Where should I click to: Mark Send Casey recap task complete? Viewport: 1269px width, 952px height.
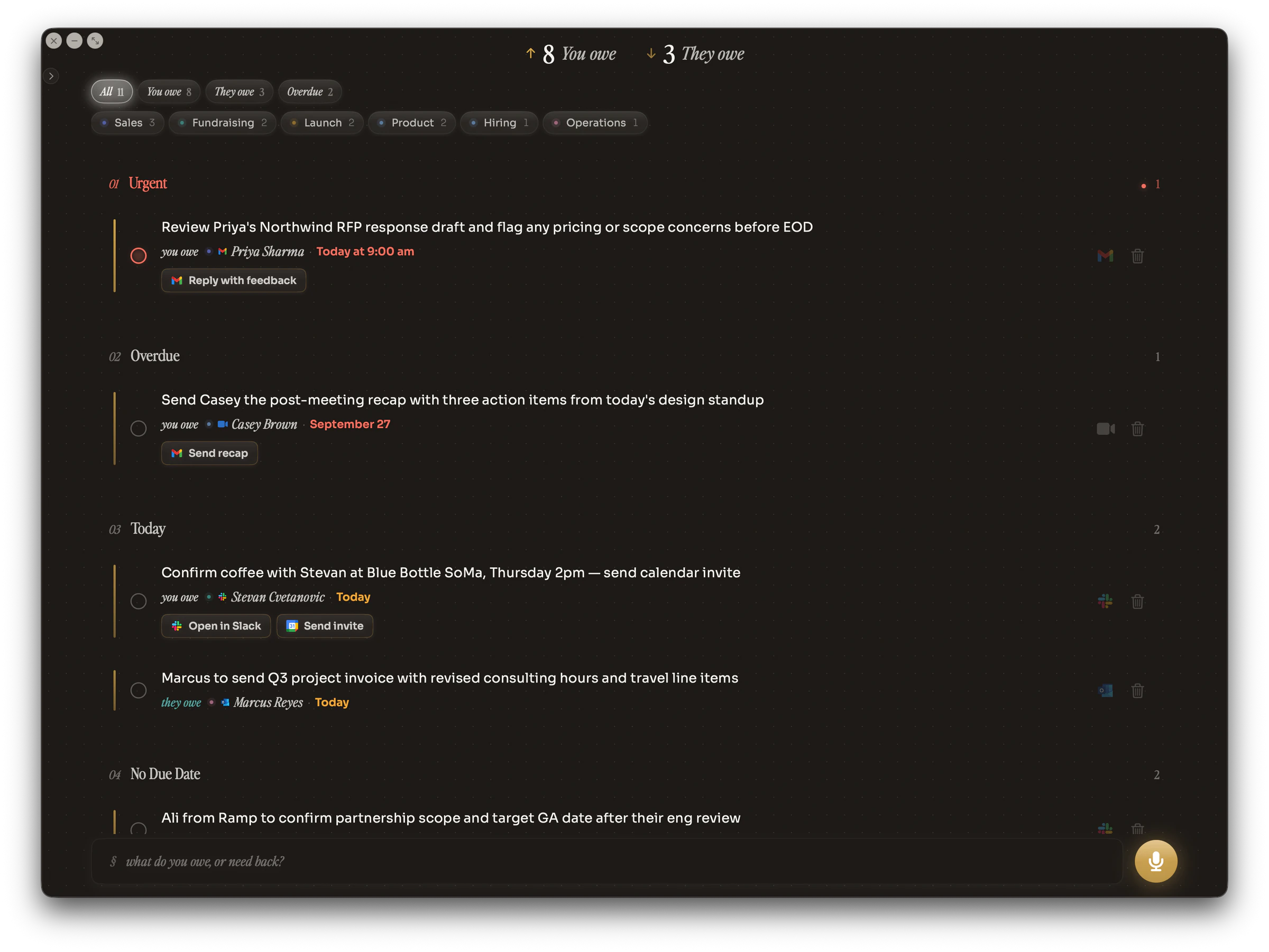click(x=138, y=428)
